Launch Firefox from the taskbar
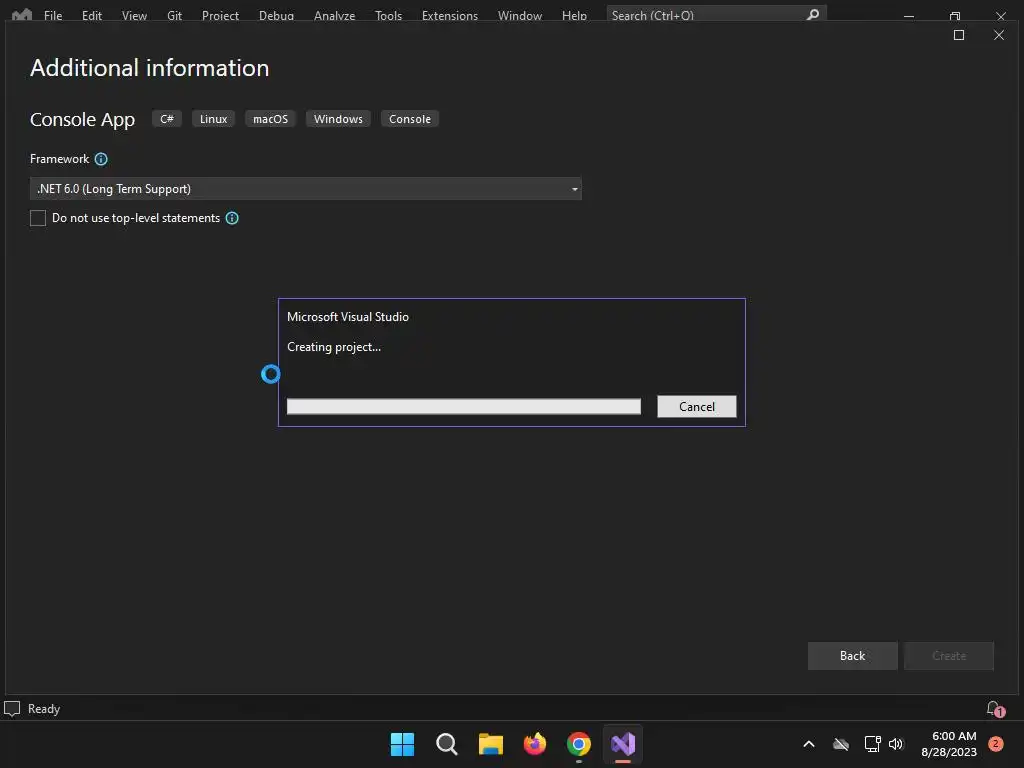This screenshot has height=768, width=1024. coord(535,744)
